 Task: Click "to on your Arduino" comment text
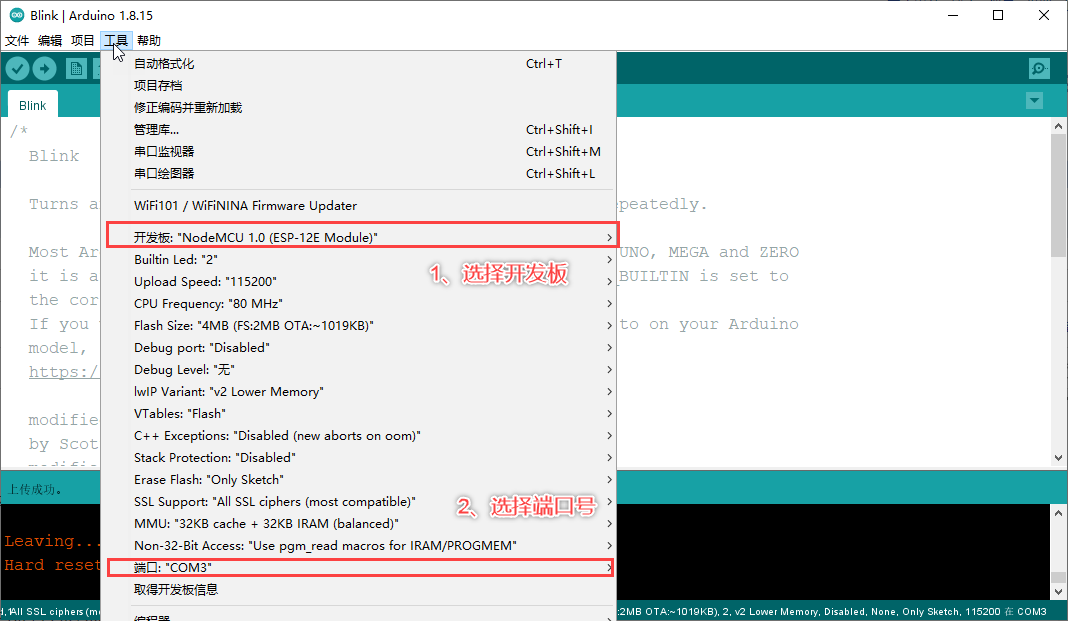tap(709, 324)
